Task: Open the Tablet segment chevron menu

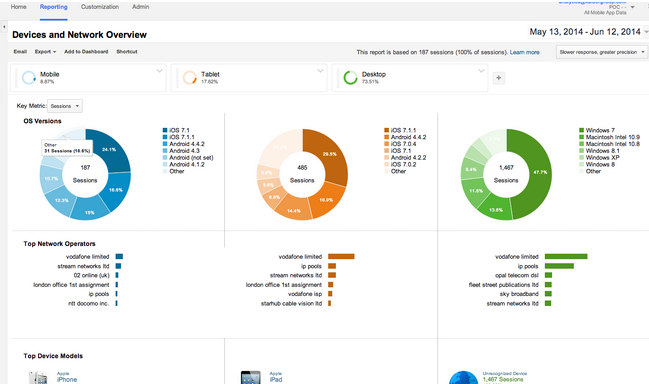Action: (320, 71)
